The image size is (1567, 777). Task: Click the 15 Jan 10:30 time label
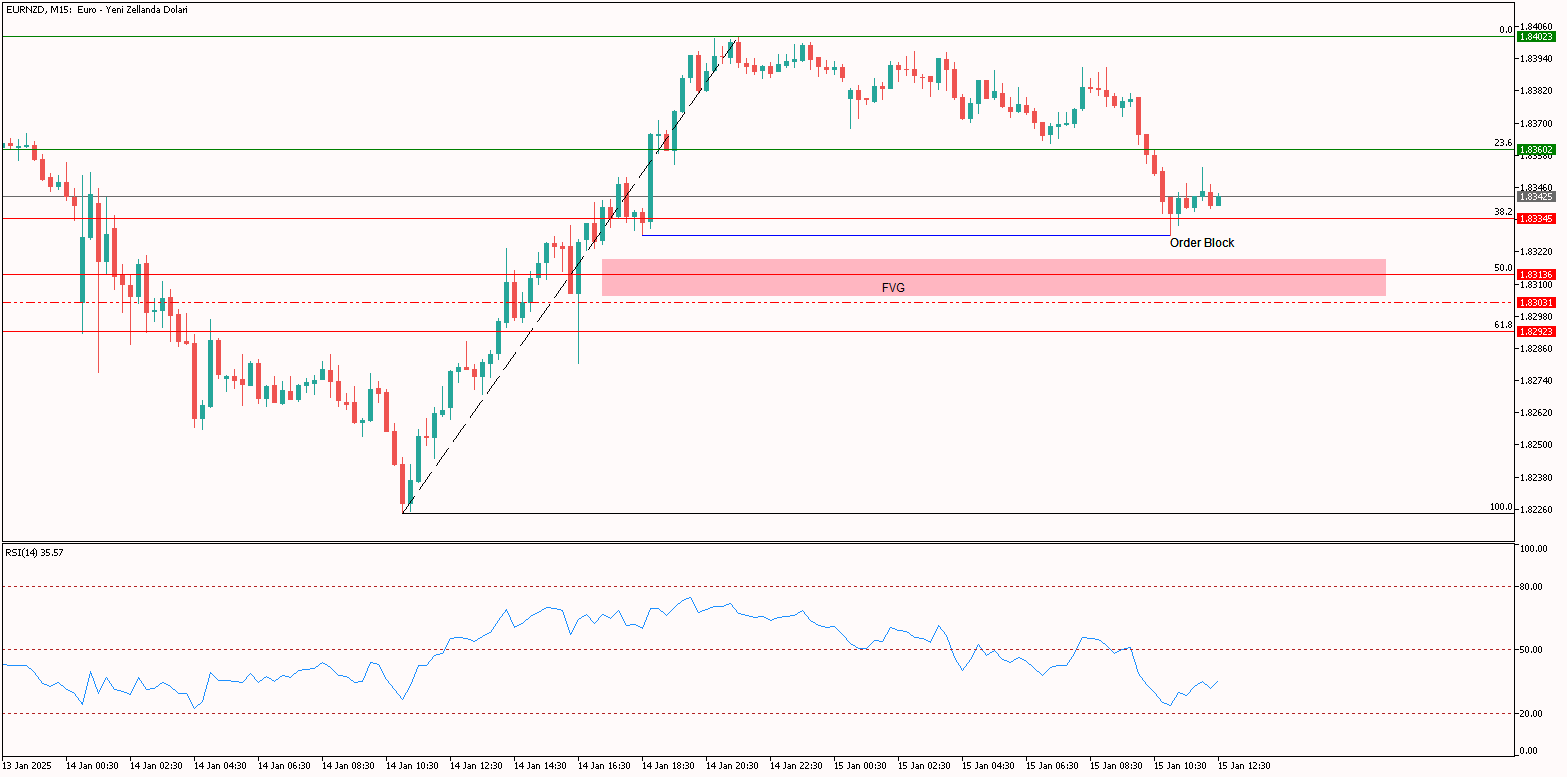point(1182,766)
